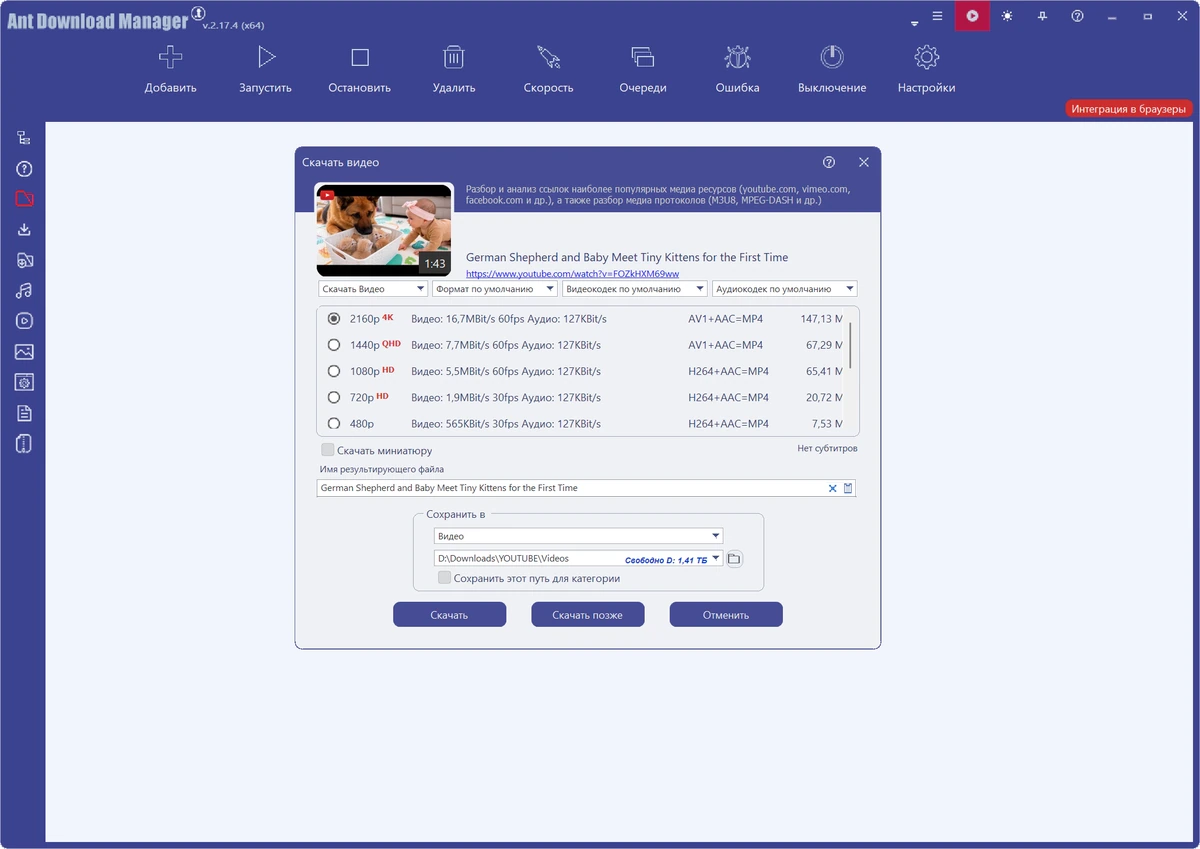1200x849 pixels.
Task: Open help in Скачать видео dialog
Action: (829, 162)
